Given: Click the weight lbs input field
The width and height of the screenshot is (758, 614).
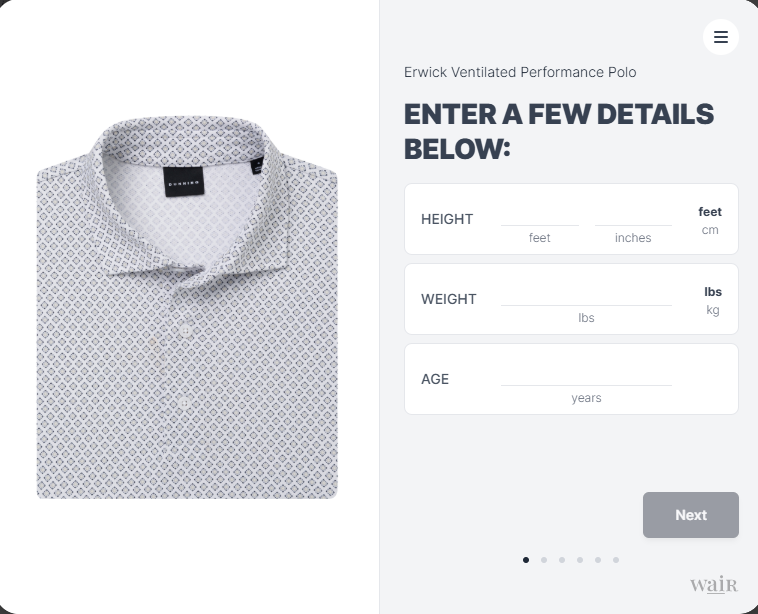Looking at the screenshot, I should point(586,297).
